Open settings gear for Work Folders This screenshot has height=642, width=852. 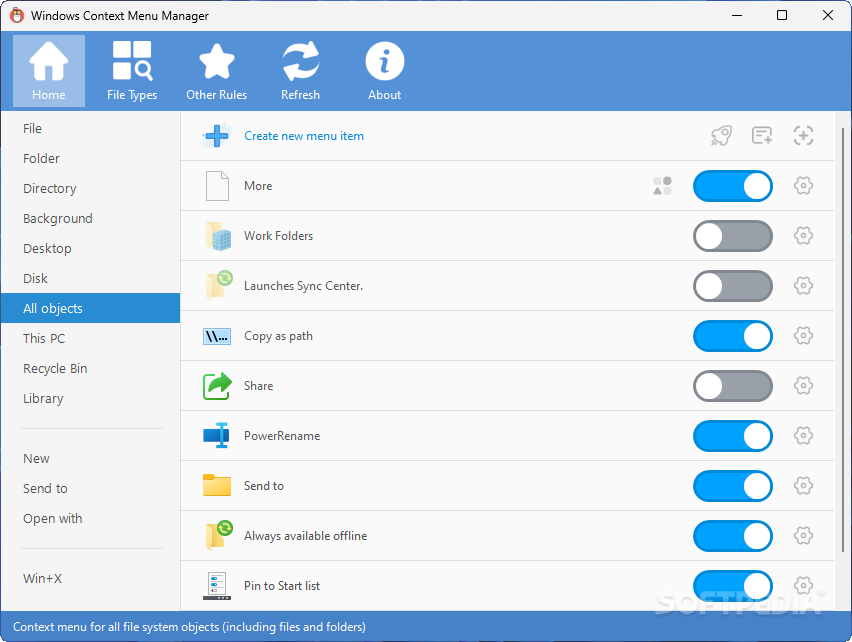pyautogui.click(x=803, y=236)
